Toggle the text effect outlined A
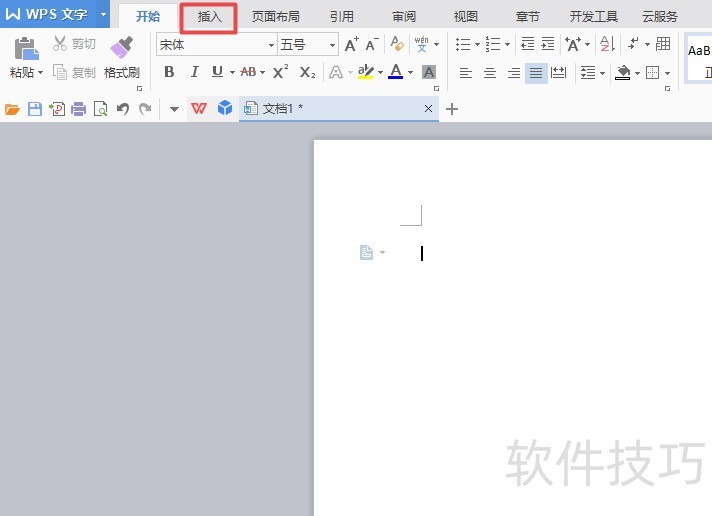This screenshot has height=516, width=712. [336, 72]
